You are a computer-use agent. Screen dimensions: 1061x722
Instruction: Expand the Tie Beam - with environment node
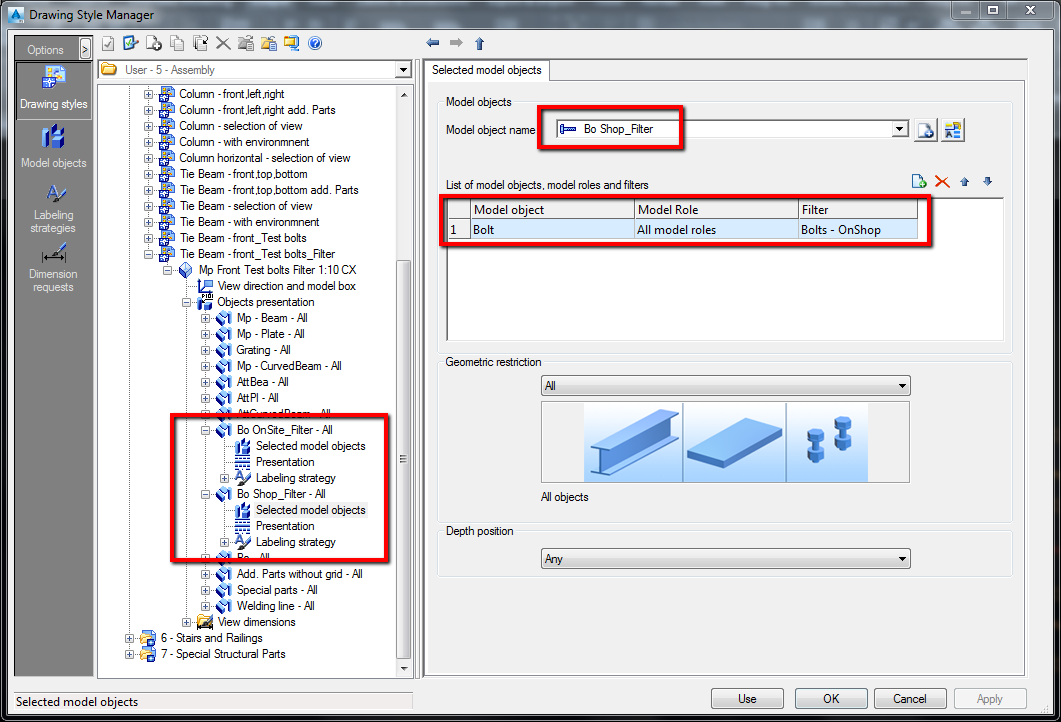tap(148, 221)
